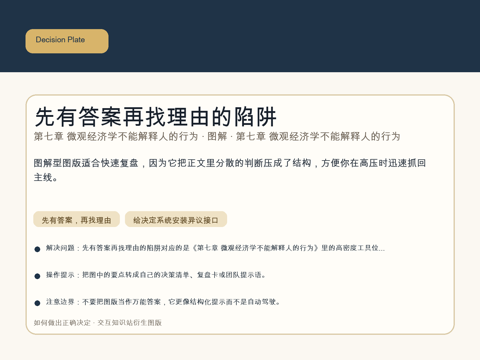Click the bullet dot beside 注意边界

37,303
